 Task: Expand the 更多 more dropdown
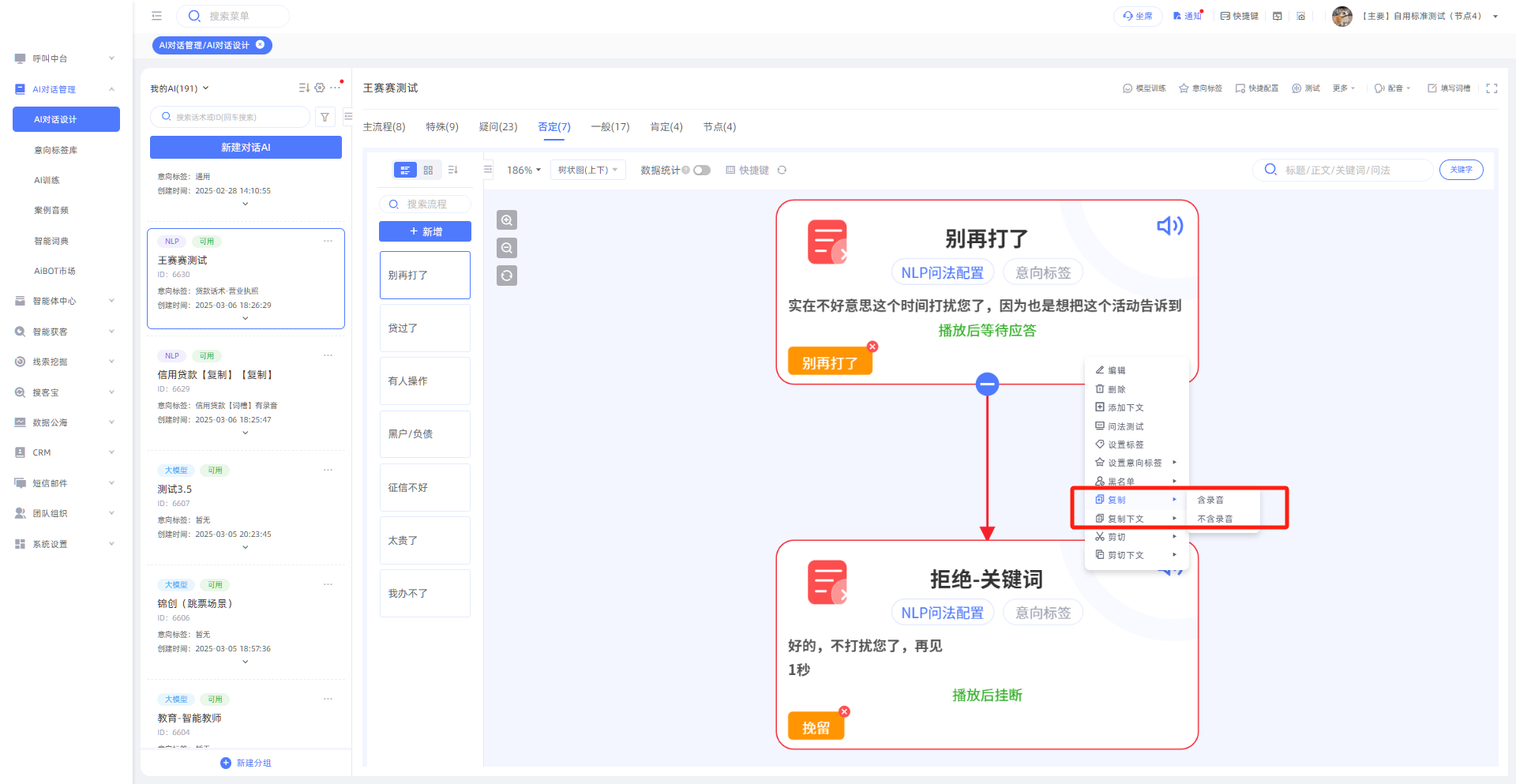click(x=1344, y=88)
